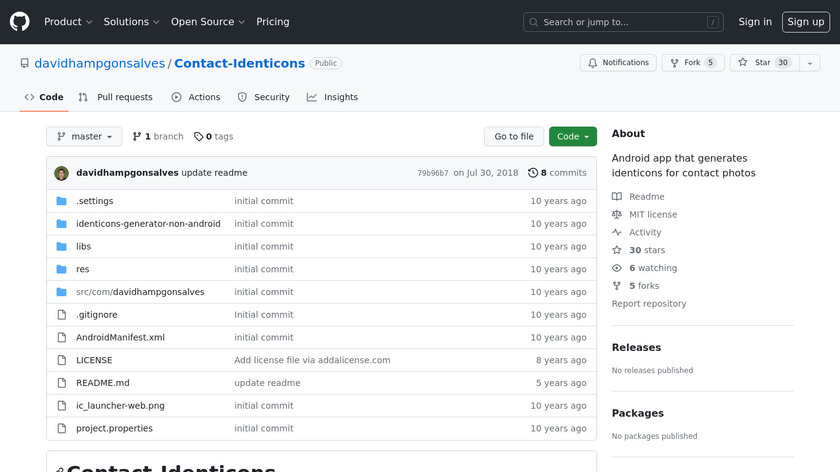Click the Readme book icon in About
This screenshot has width=840, height=472.
[617, 197]
